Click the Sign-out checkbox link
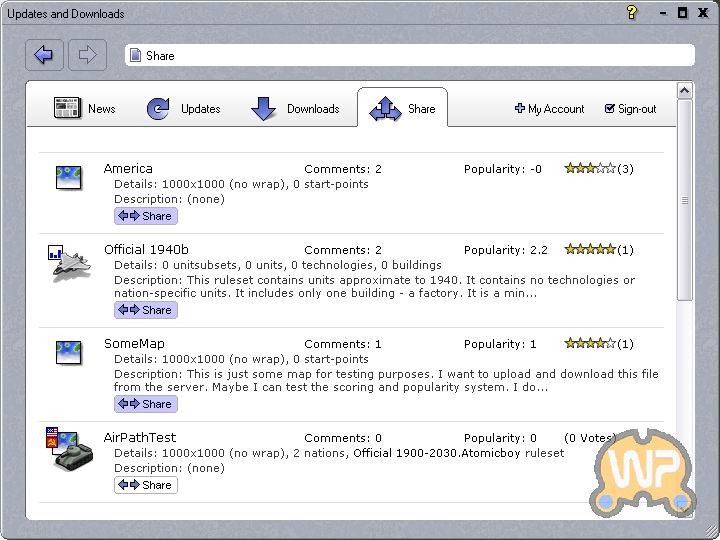The image size is (720, 540). [x=630, y=109]
